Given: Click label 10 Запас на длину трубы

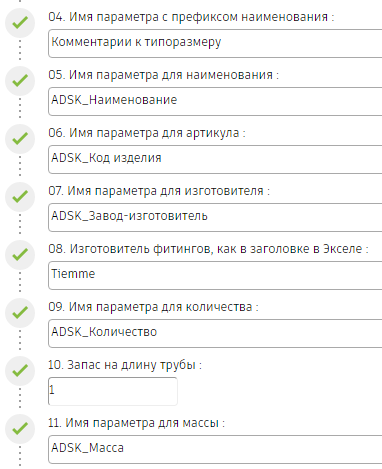Looking at the screenshot, I should click(125, 365).
